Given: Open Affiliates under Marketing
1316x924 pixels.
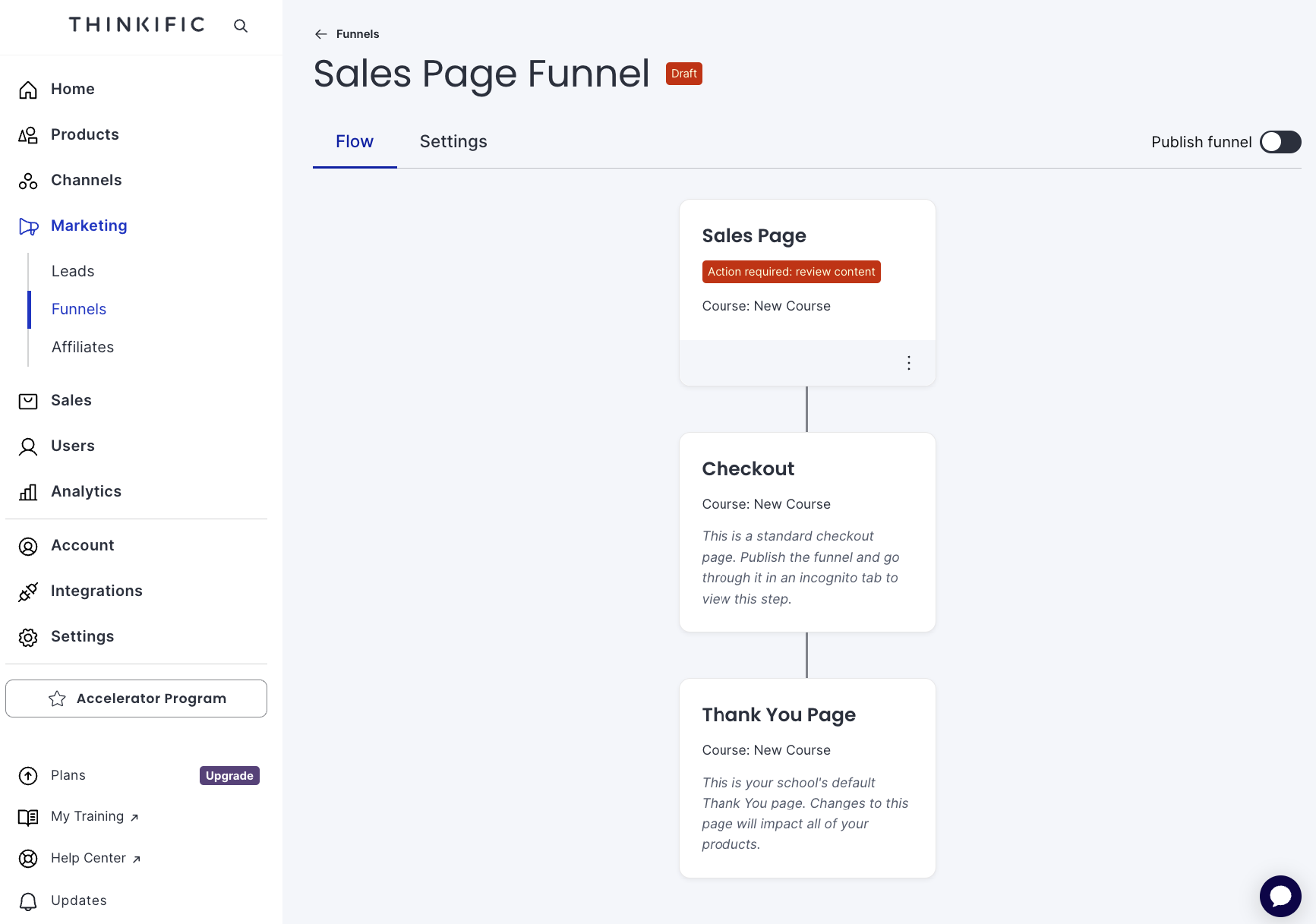Looking at the screenshot, I should (83, 347).
